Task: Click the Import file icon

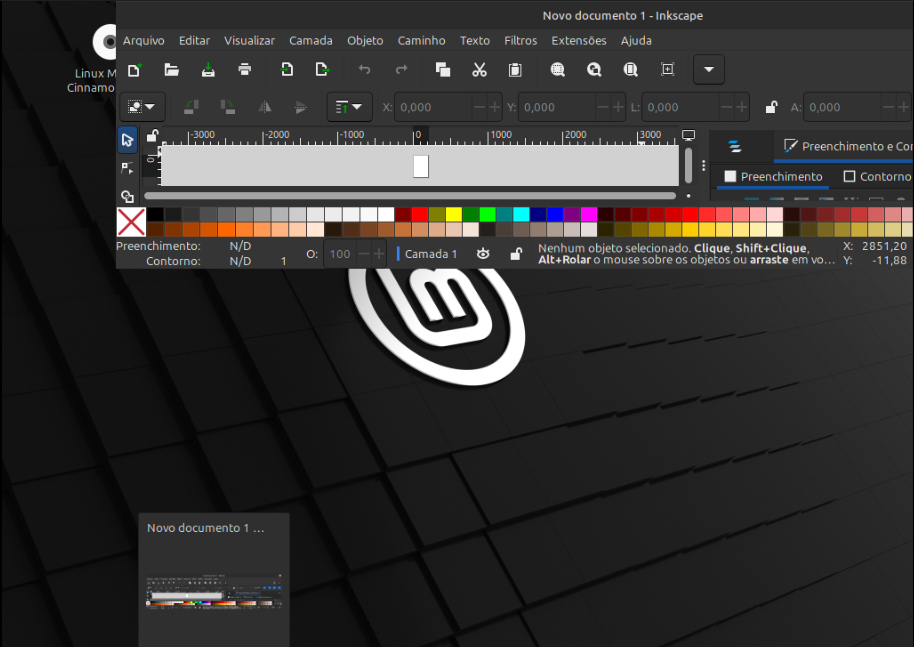Action: (286, 70)
